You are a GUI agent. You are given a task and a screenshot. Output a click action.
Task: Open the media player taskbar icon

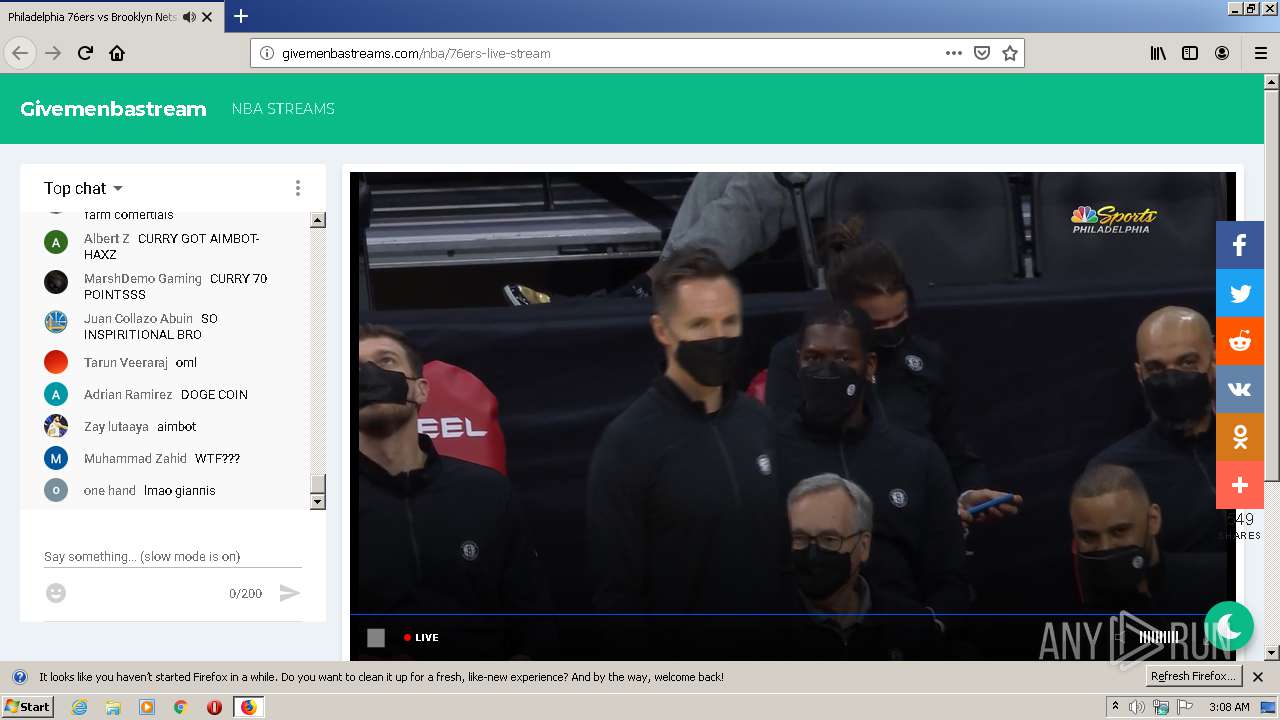(147, 707)
